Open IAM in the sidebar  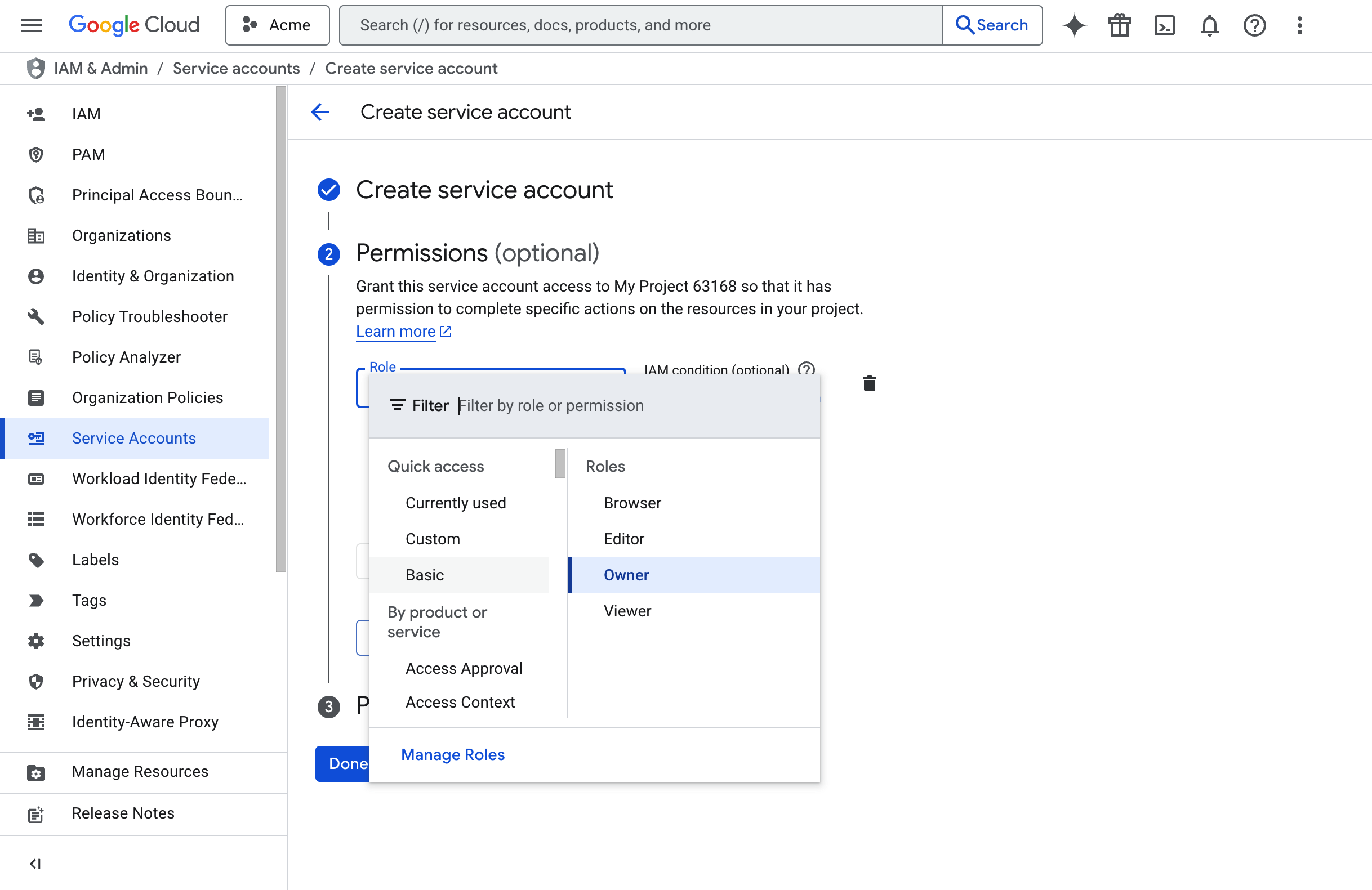pos(135,114)
